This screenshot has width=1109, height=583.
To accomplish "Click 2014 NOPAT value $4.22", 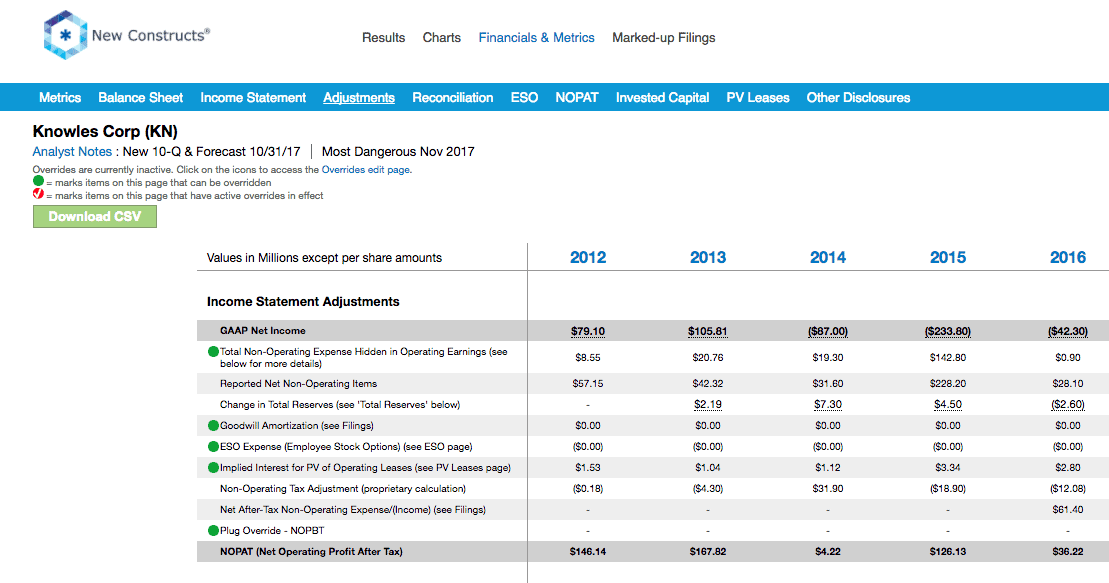I will (x=828, y=552).
